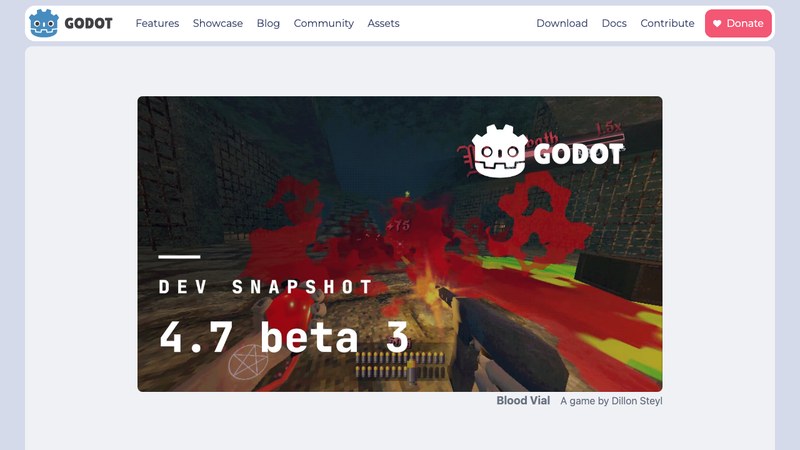The image size is (800, 450).
Task: Click the 'A game by Dillon Steyl' text
Action: pos(611,401)
